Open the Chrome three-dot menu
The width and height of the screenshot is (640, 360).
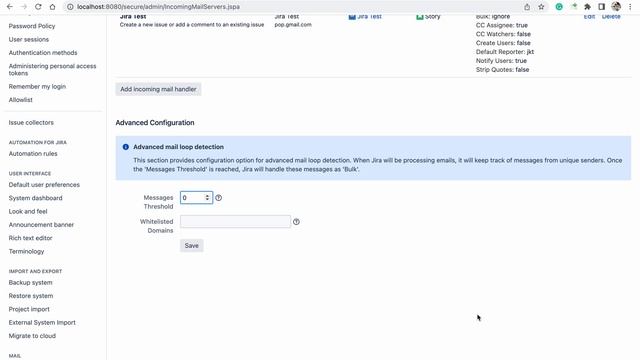coord(630,7)
